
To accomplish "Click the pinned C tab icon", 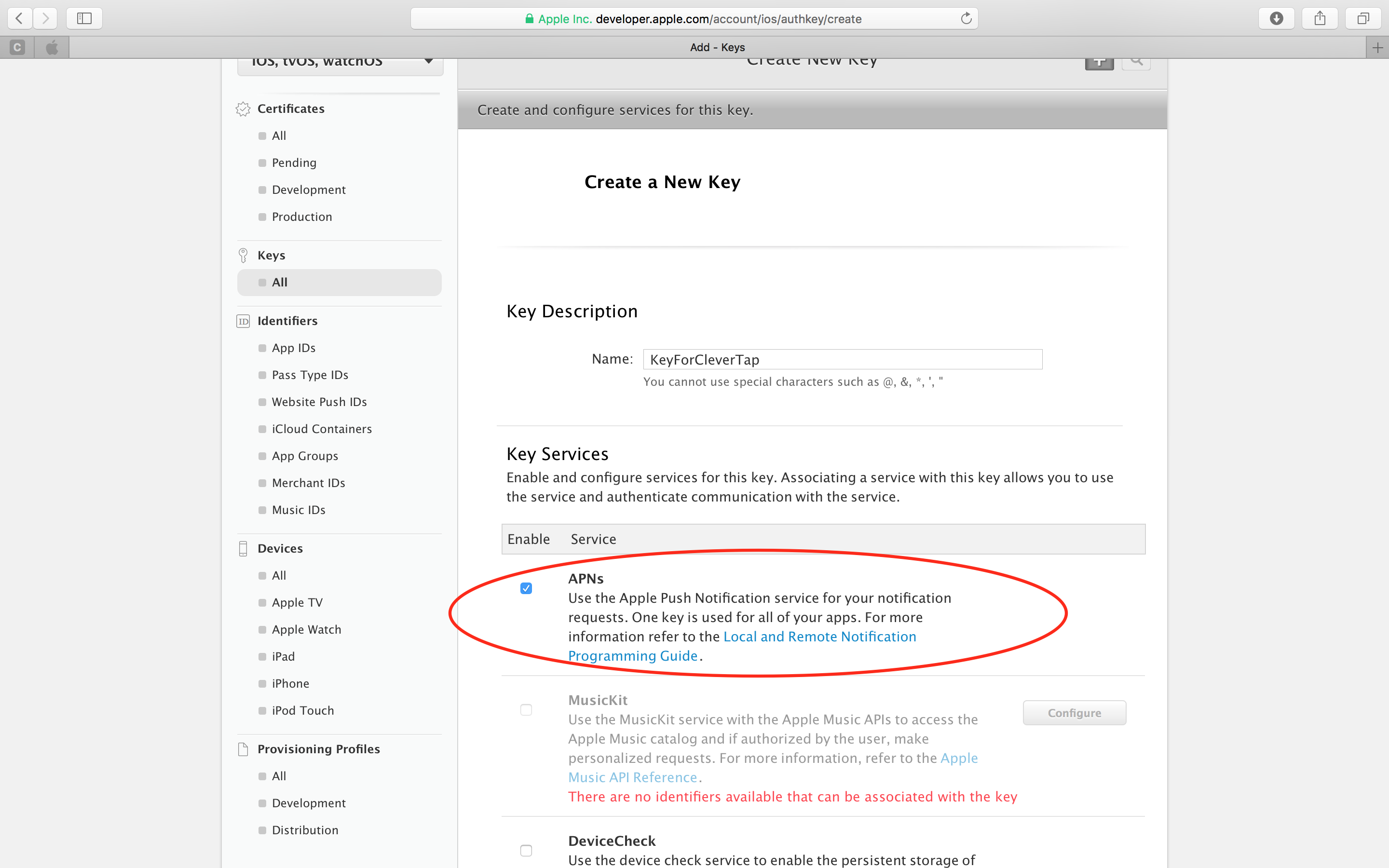I will tap(17, 48).
